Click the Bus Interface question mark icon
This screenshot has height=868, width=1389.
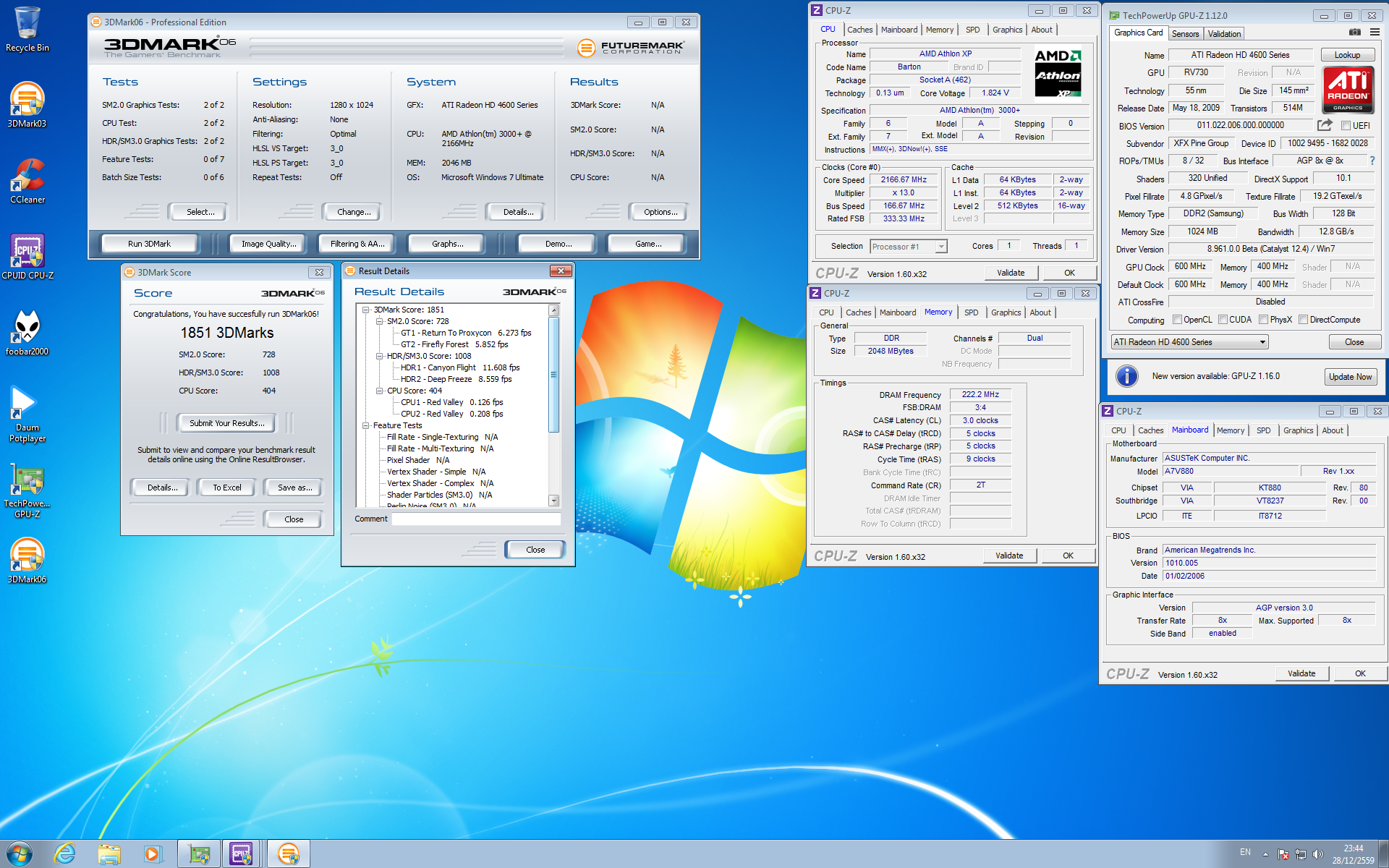[x=1372, y=161]
